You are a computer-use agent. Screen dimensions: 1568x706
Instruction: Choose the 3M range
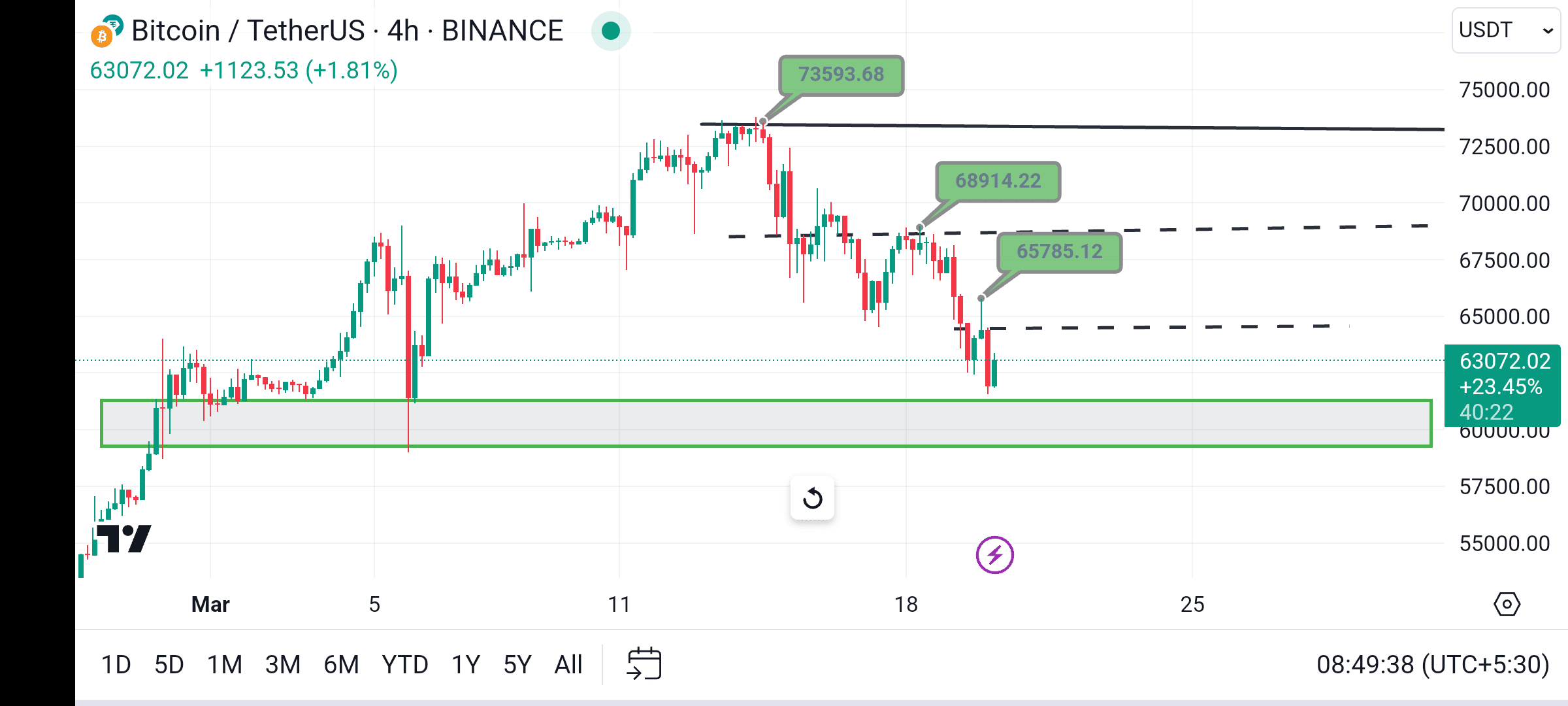[283, 665]
